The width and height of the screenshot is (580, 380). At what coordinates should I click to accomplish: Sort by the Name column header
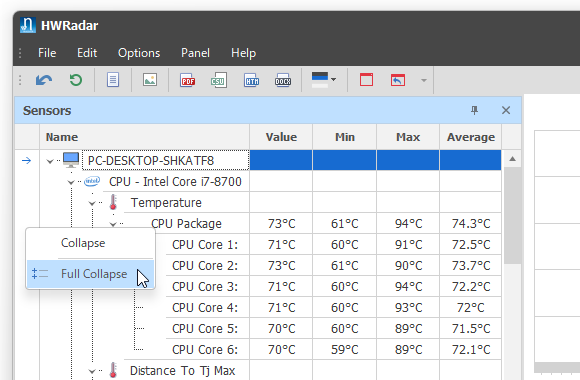pos(144,137)
